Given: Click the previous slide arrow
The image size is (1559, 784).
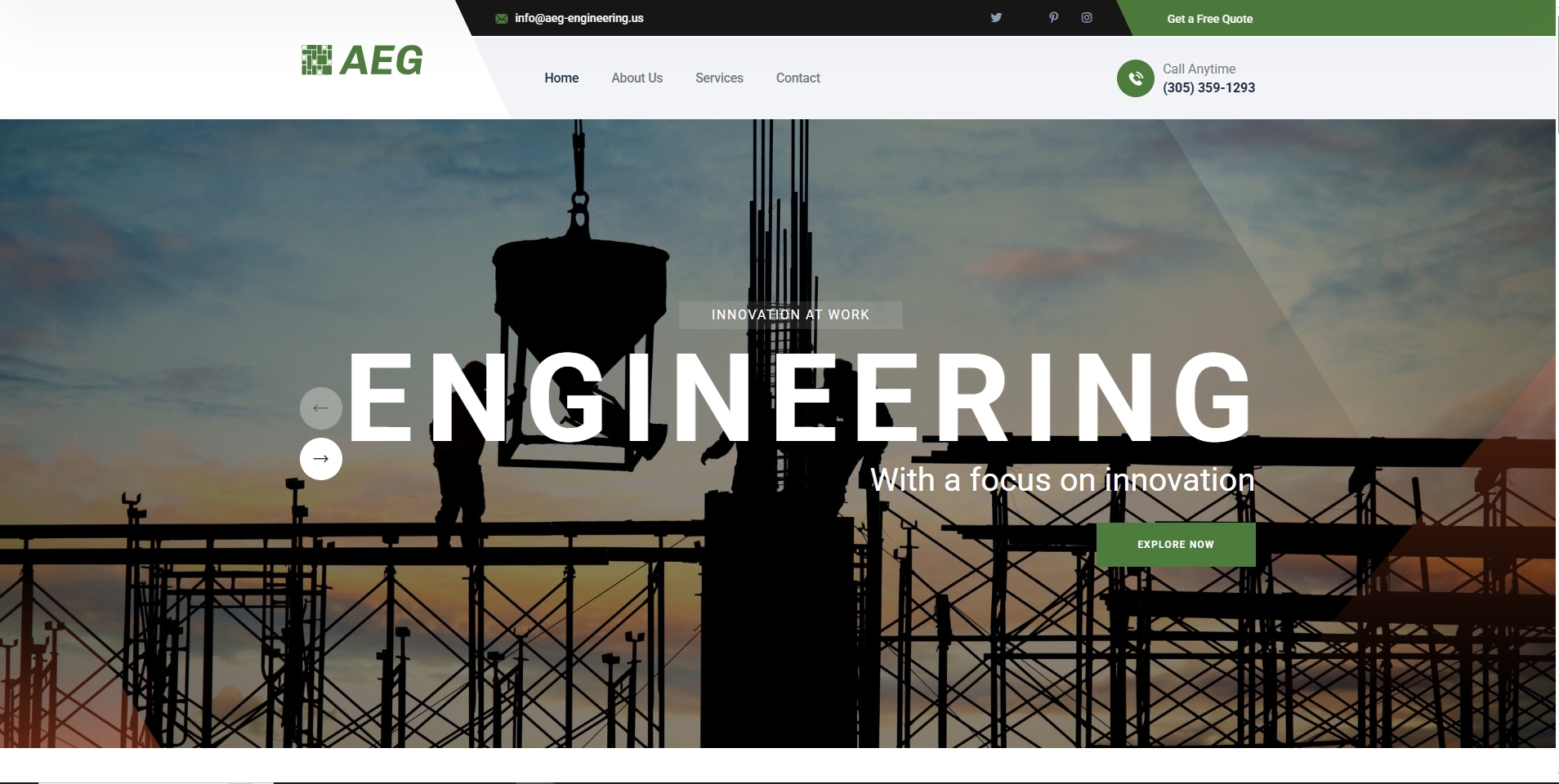Looking at the screenshot, I should point(320,408).
